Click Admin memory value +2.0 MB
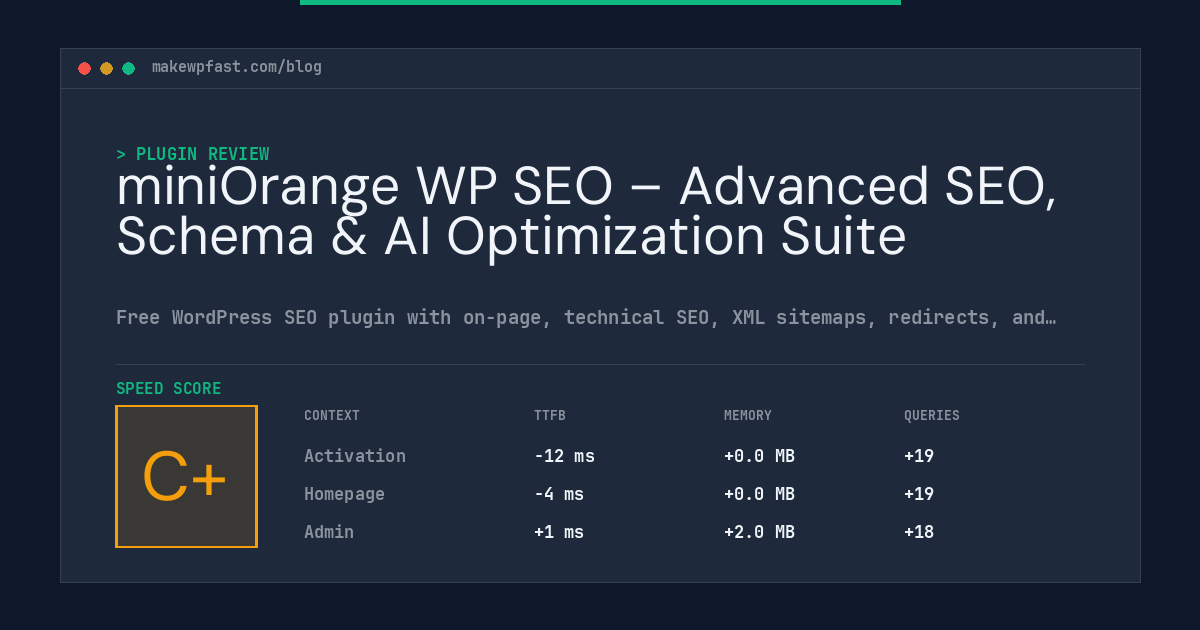The image size is (1200, 630). [759, 532]
